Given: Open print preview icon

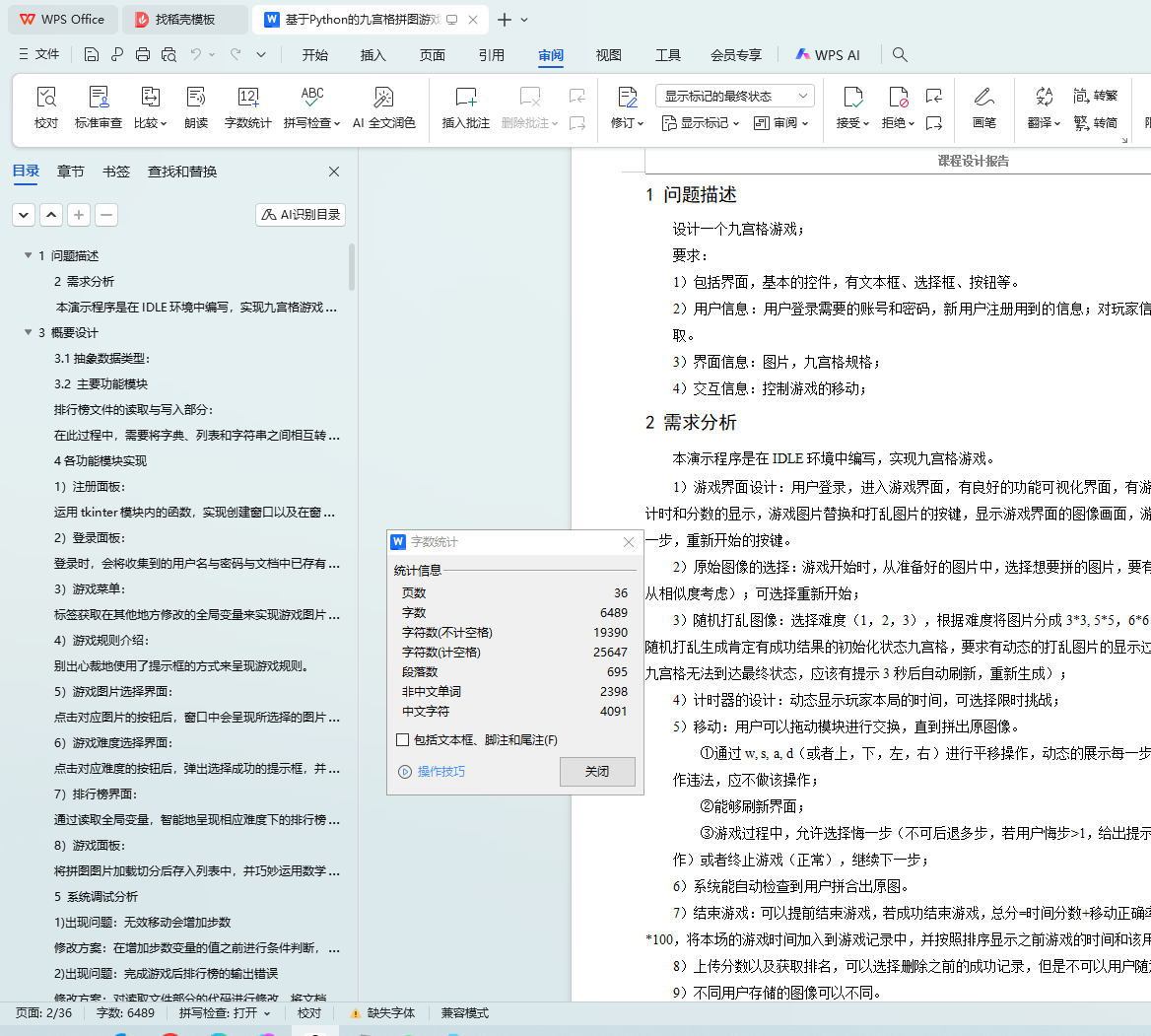Looking at the screenshot, I should pos(169,54).
